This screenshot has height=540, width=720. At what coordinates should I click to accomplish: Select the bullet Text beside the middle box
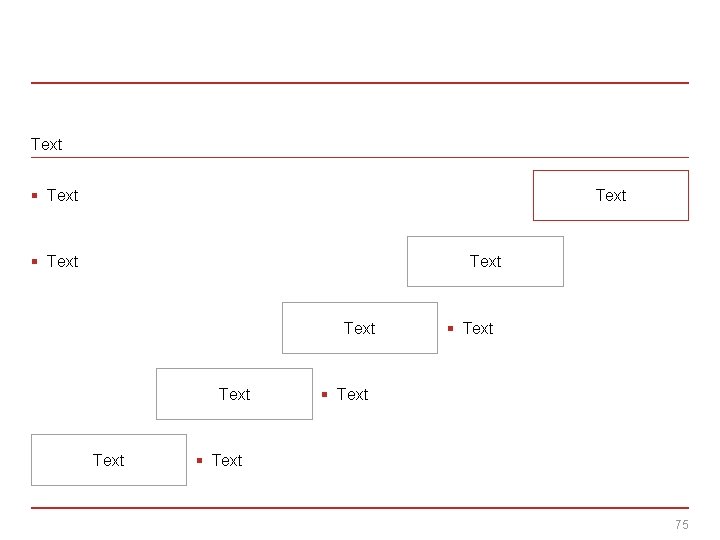[x=478, y=328]
